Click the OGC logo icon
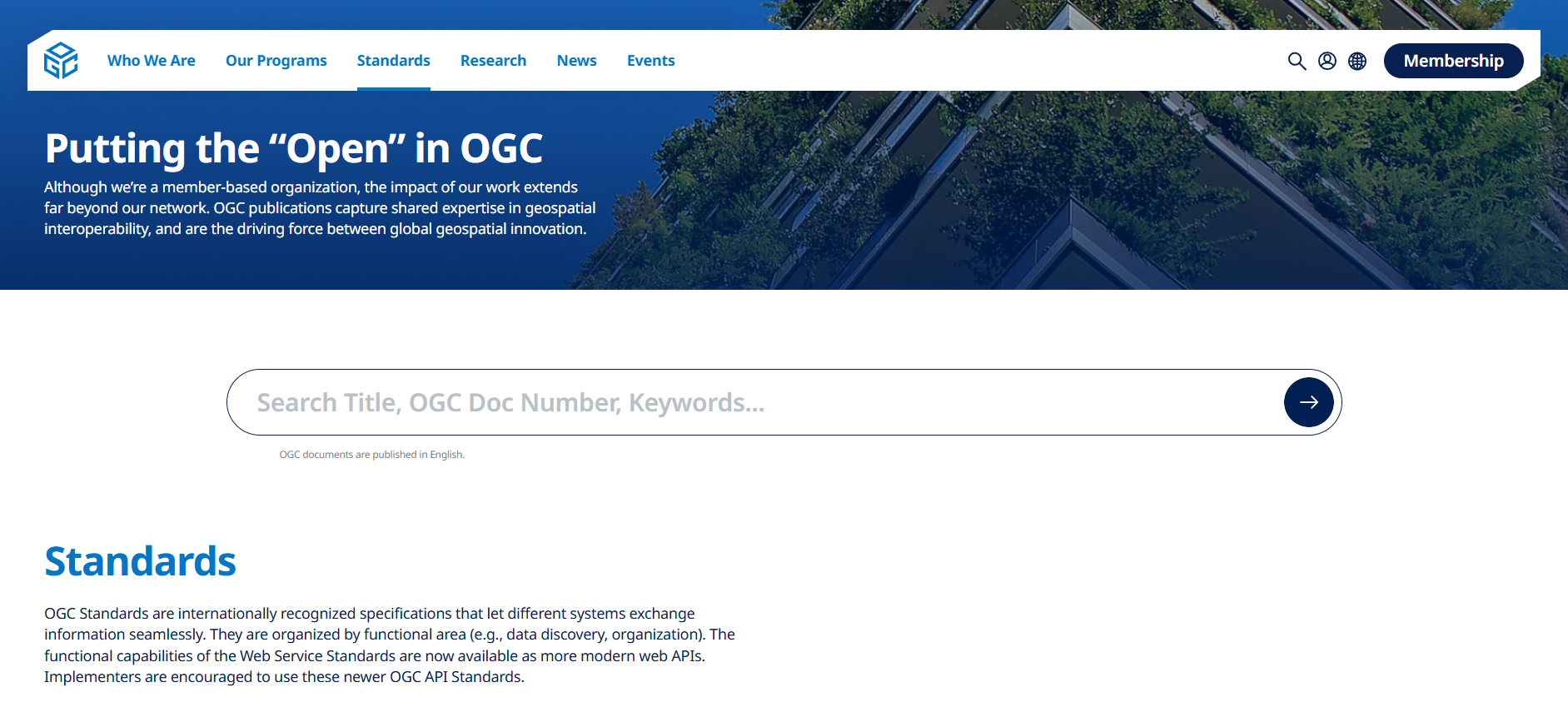This screenshot has height=717, width=1568. point(61,61)
